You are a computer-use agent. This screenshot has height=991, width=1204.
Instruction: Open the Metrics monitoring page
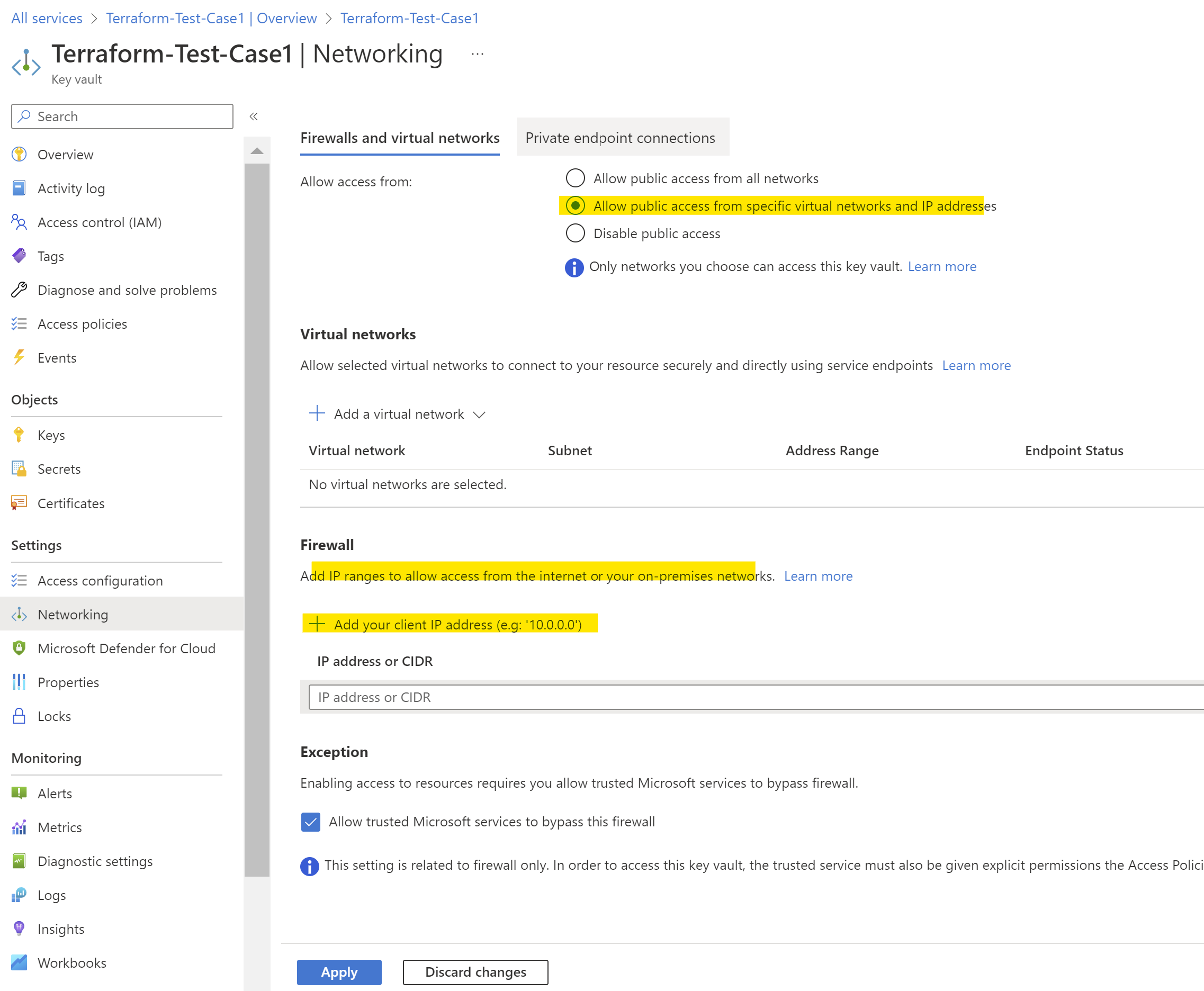coord(60,826)
